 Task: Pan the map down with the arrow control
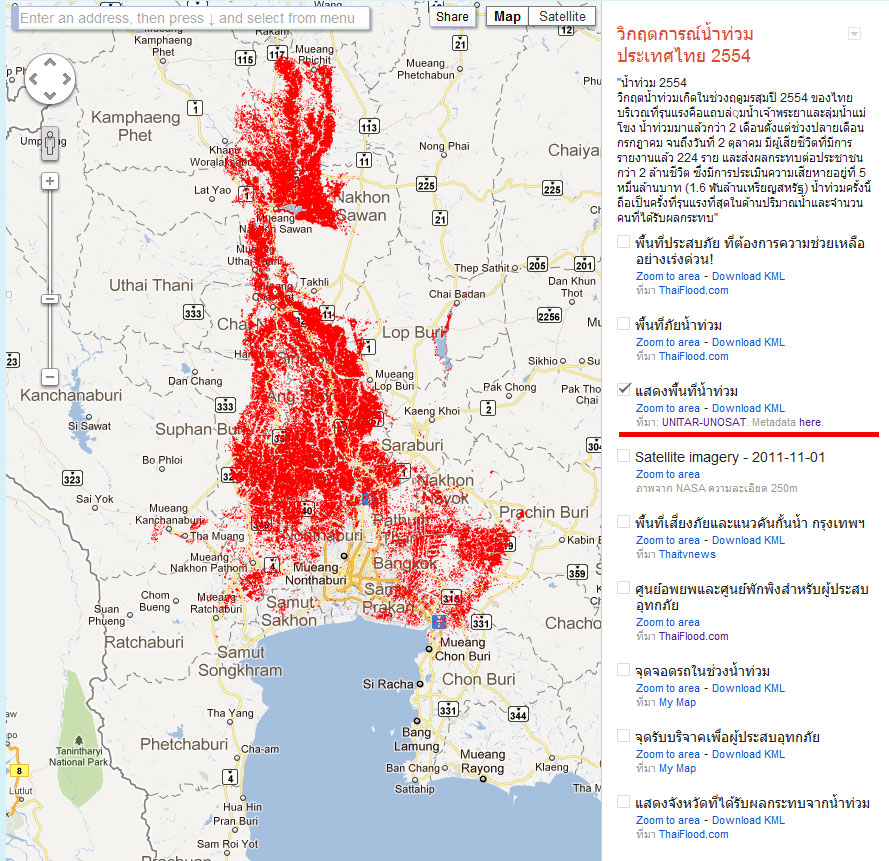[50, 95]
